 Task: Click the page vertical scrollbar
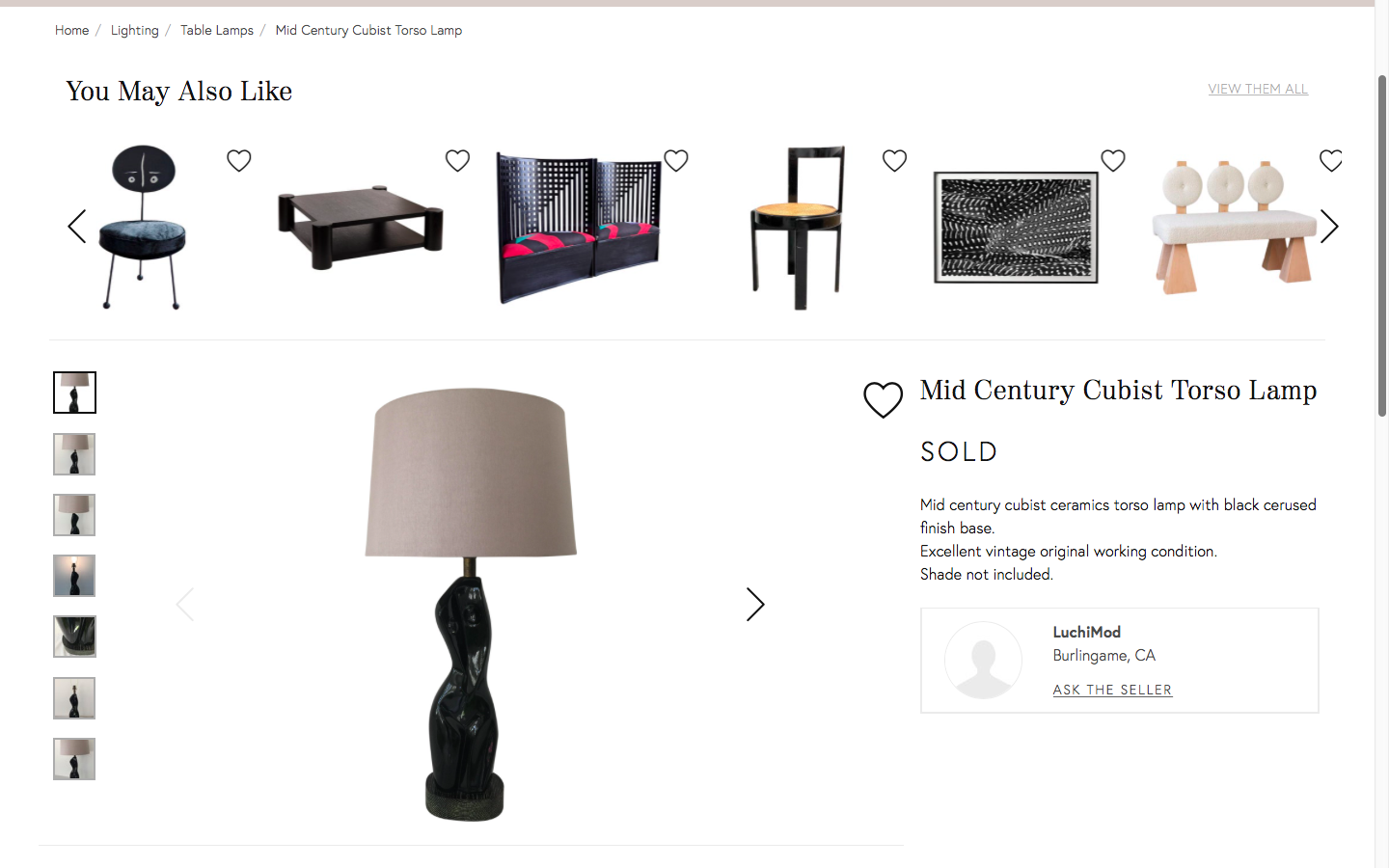(x=1381, y=246)
